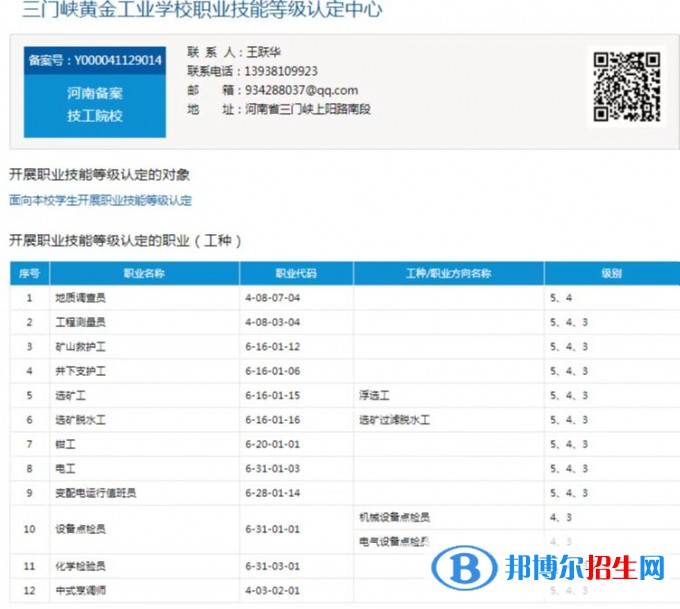Select level value in 电工 row
680x609 pixels.
coord(569,468)
